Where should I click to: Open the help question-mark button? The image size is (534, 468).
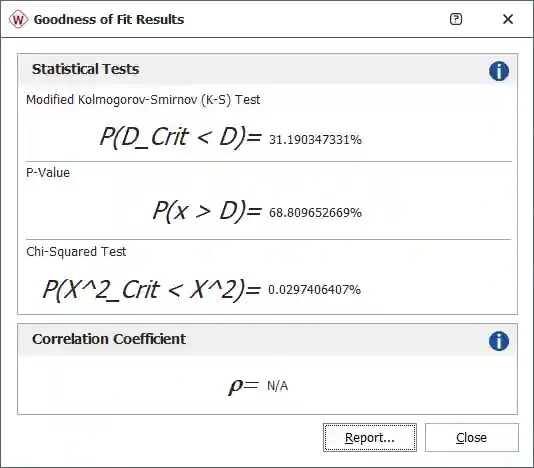click(456, 19)
